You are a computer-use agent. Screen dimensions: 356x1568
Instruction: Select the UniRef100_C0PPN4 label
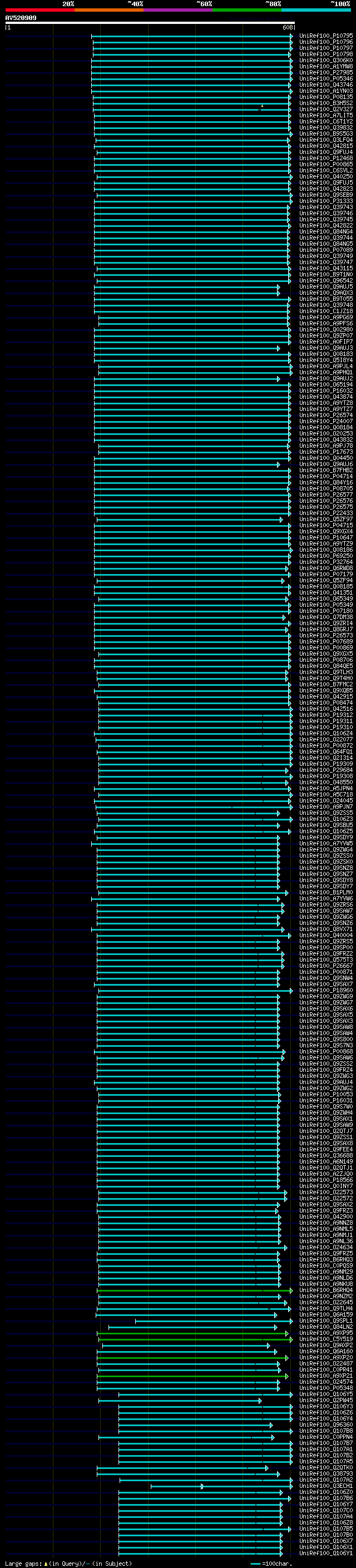[x=326, y=1437]
